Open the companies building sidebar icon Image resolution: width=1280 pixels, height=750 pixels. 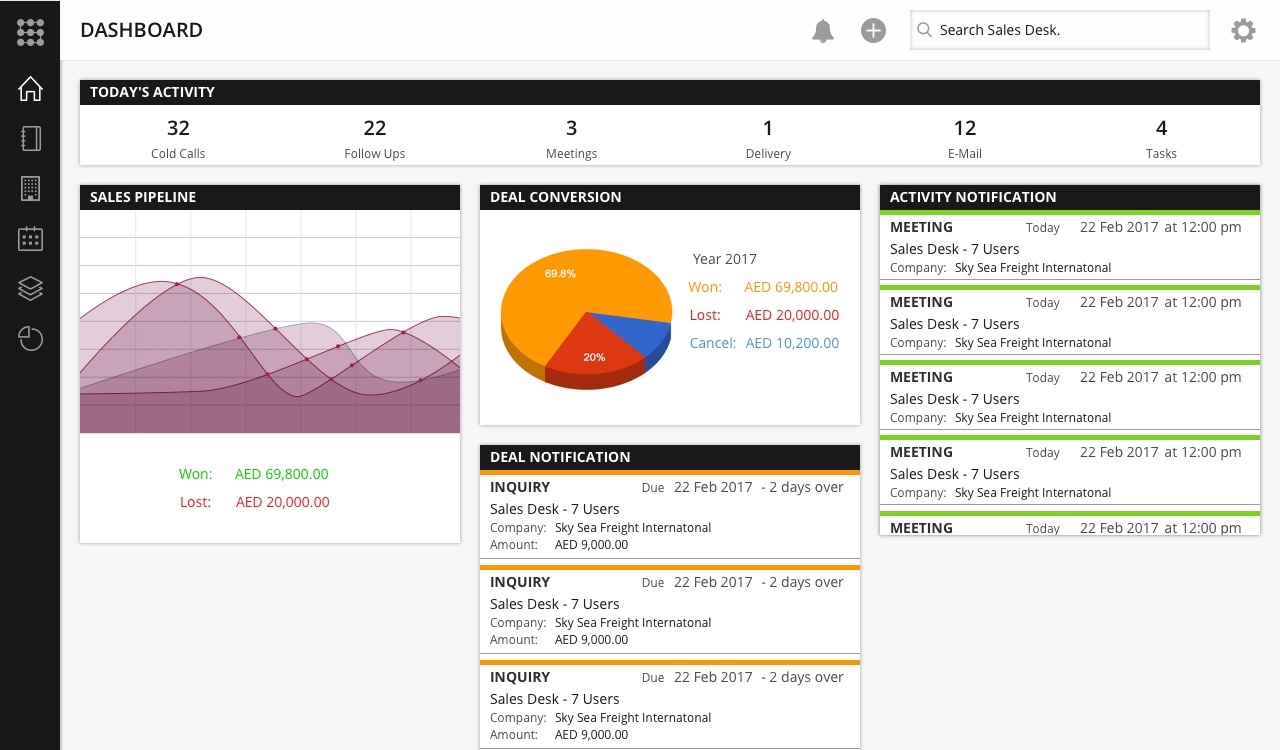(x=30, y=188)
